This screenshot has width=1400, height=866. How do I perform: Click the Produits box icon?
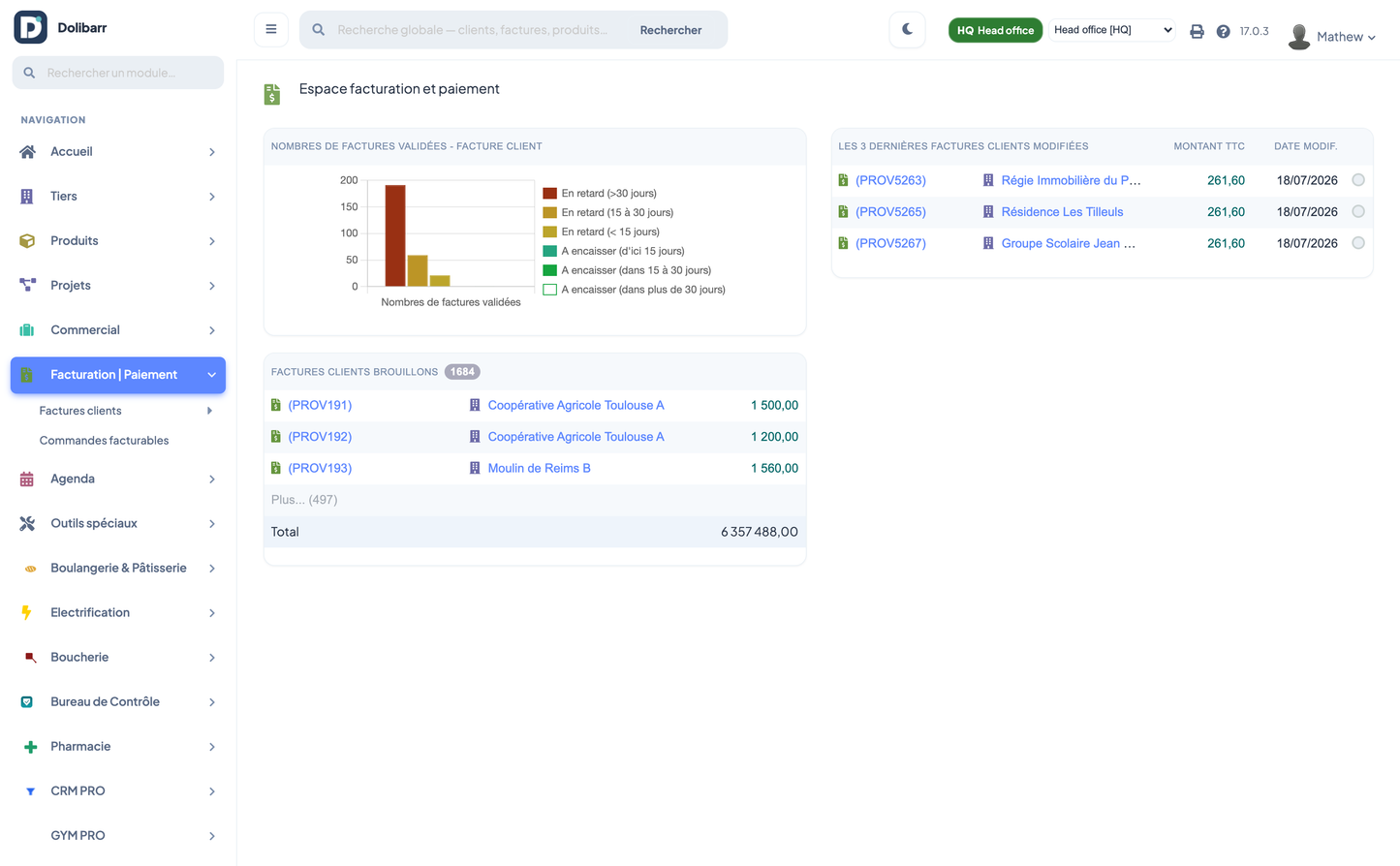click(27, 240)
